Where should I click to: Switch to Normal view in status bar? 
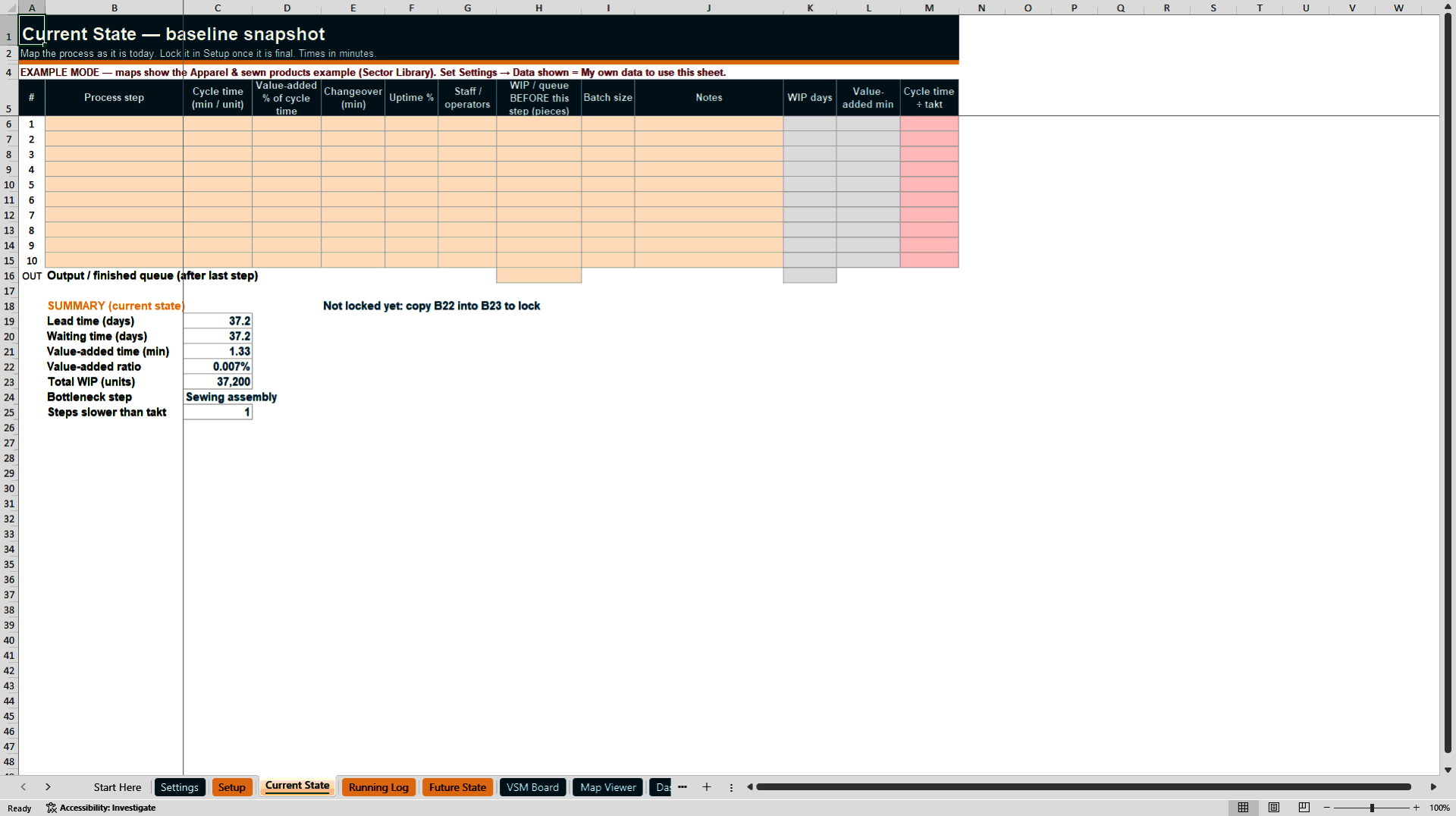pyautogui.click(x=1243, y=808)
